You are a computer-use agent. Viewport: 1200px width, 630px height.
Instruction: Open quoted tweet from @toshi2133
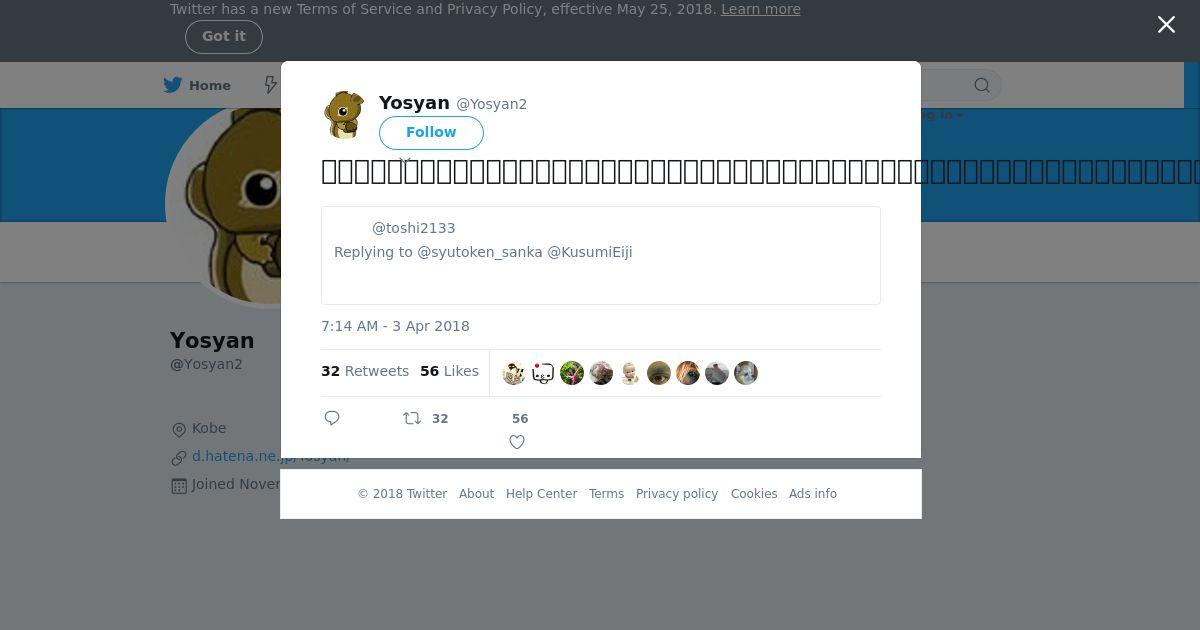tap(601, 255)
